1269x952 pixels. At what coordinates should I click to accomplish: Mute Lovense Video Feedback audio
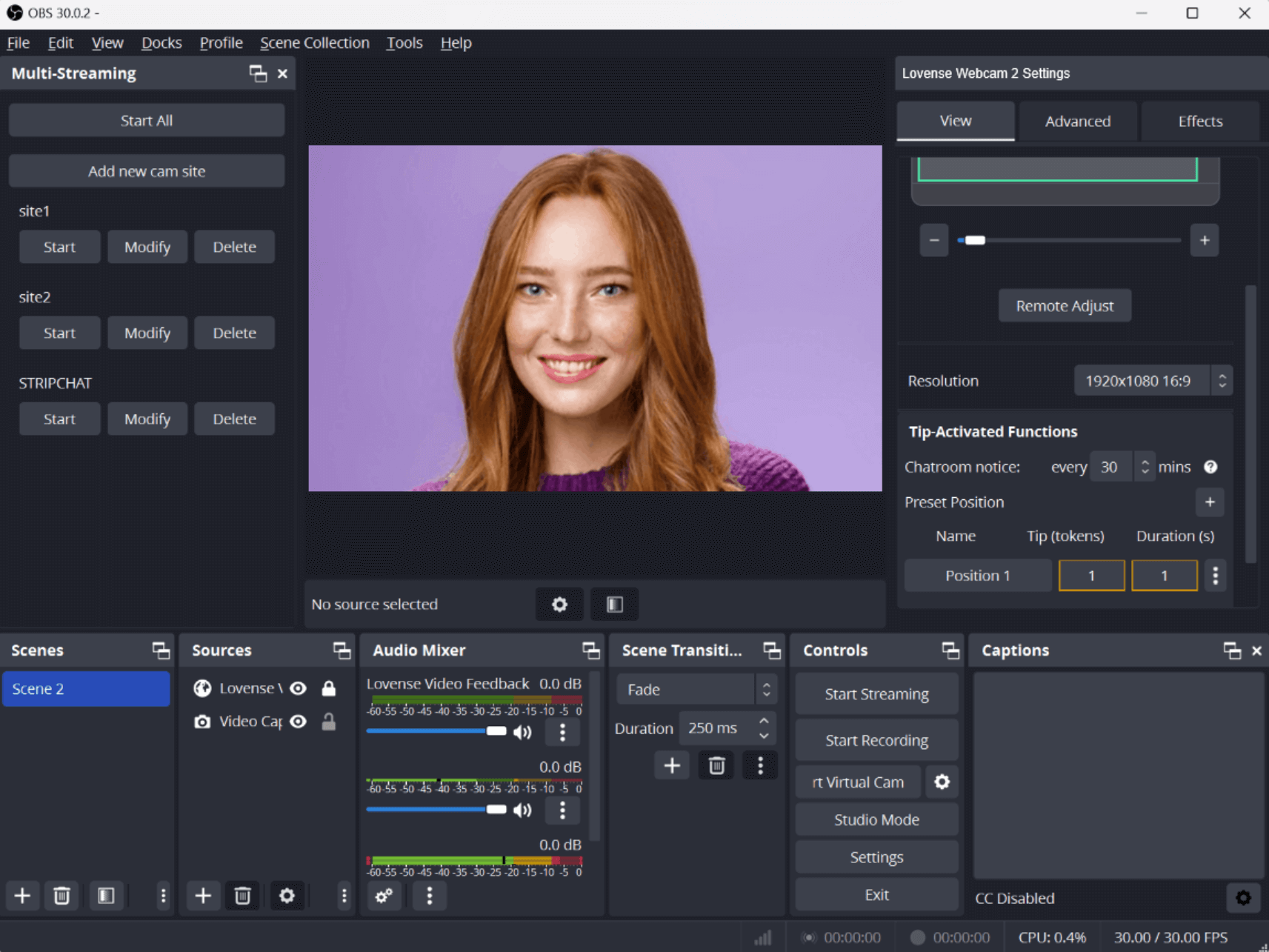[522, 732]
